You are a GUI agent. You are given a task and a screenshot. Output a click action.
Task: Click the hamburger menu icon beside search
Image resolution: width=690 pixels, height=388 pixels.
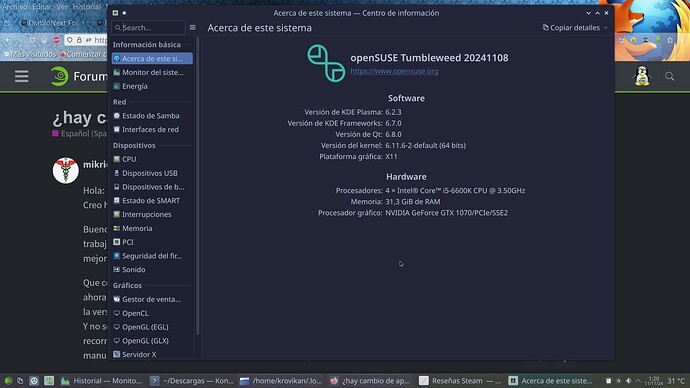pyautogui.click(x=193, y=27)
